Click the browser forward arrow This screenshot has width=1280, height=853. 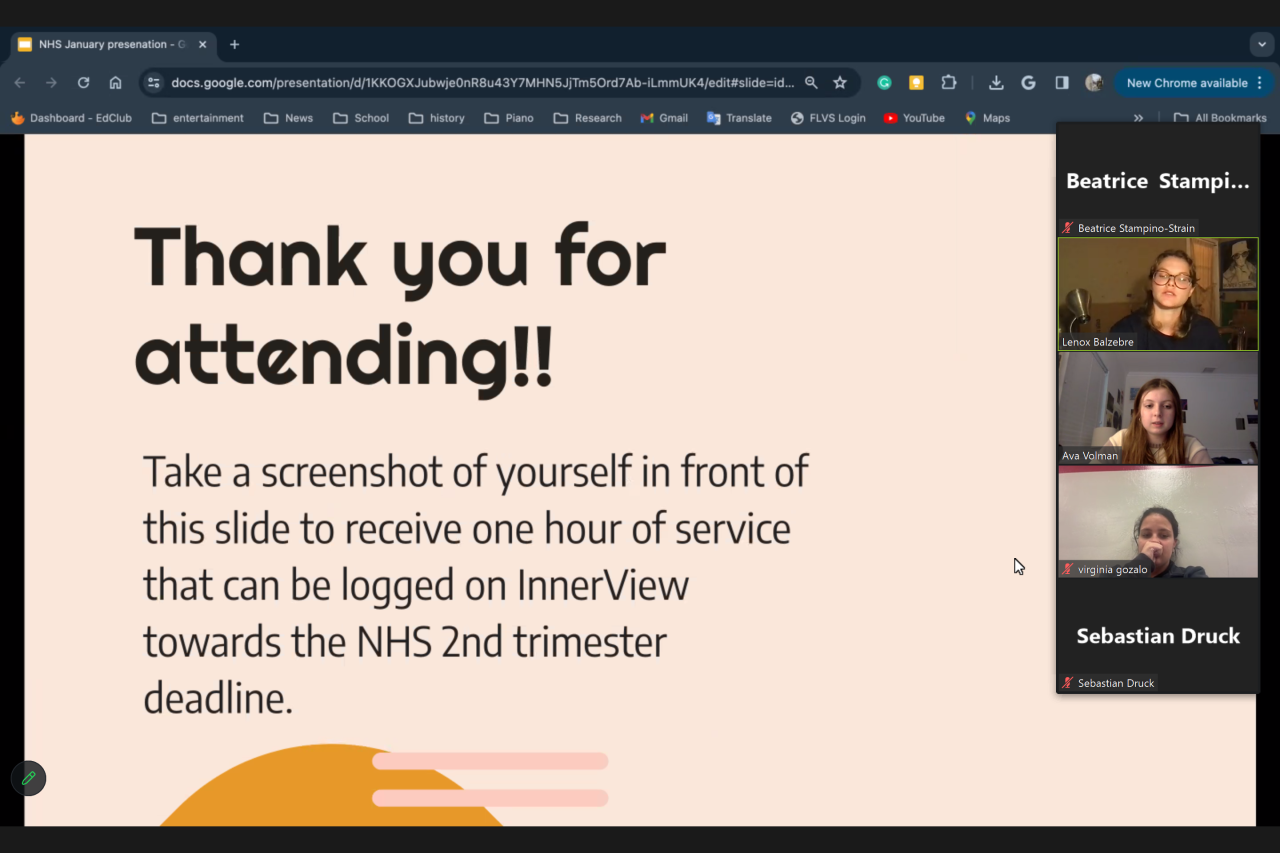(x=52, y=83)
